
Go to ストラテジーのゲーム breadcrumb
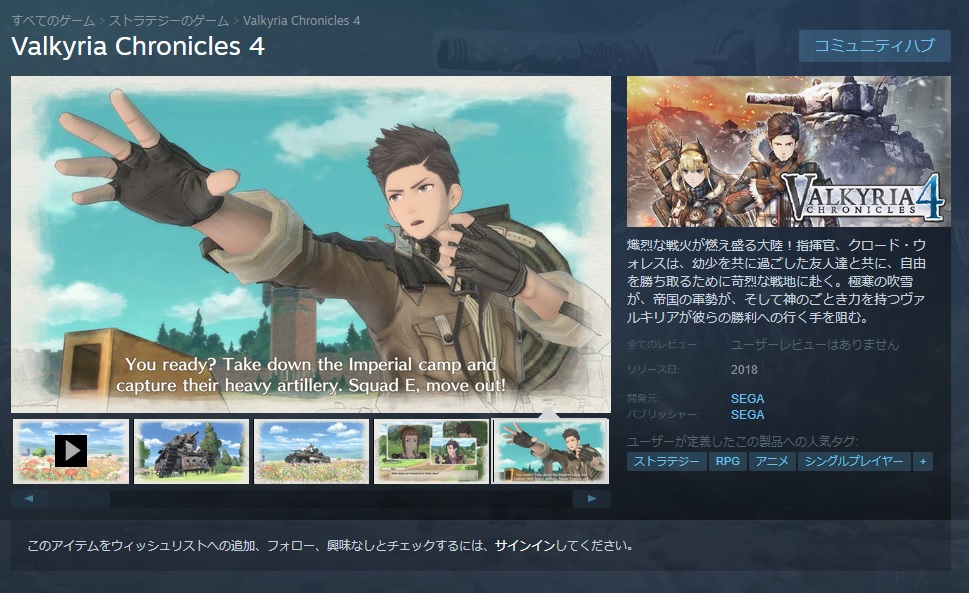point(169,20)
